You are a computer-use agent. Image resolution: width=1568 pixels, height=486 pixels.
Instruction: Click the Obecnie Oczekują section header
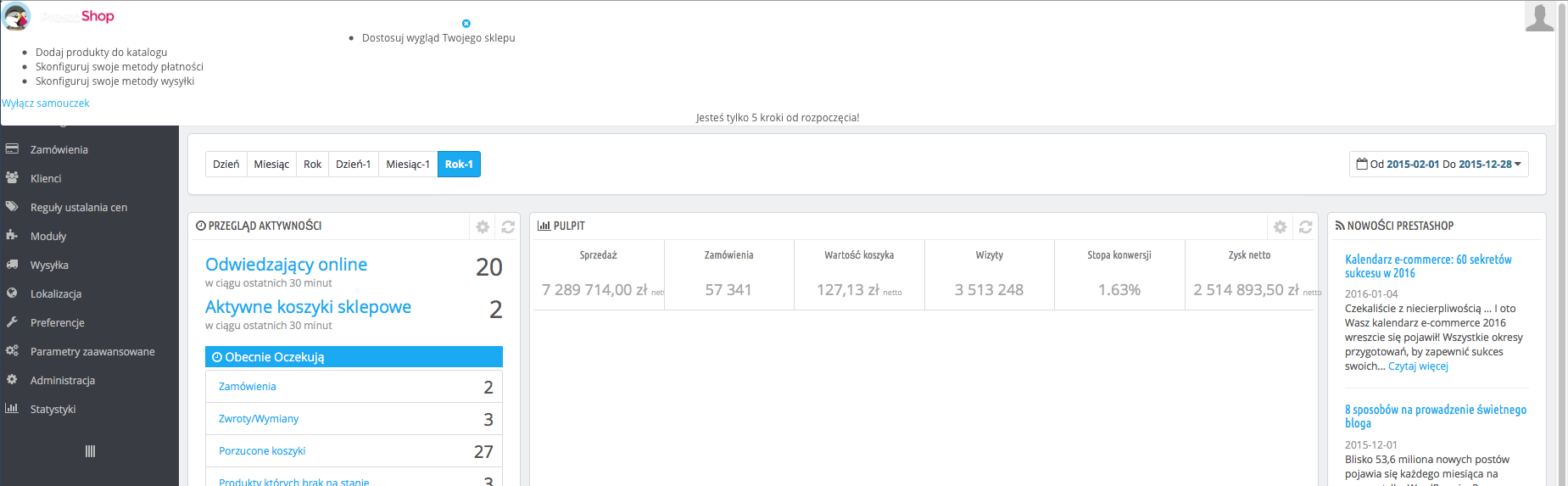(x=354, y=357)
